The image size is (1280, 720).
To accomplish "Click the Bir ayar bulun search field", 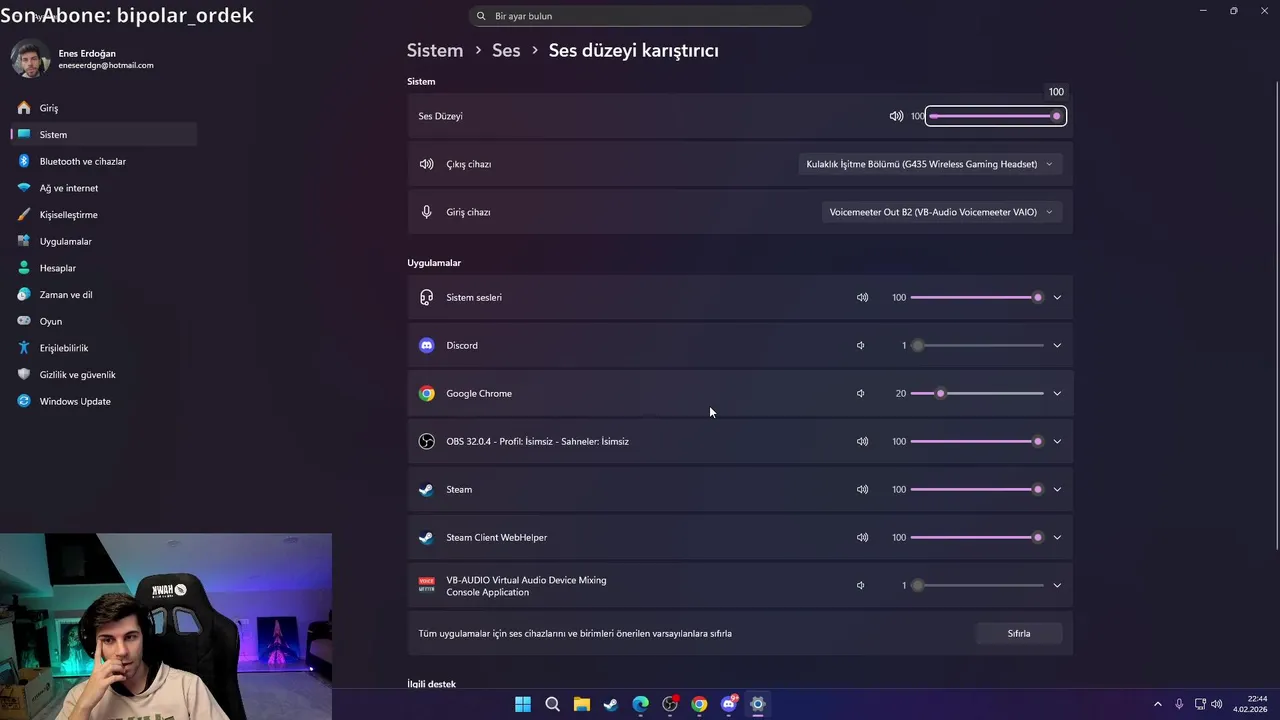I will [x=640, y=16].
